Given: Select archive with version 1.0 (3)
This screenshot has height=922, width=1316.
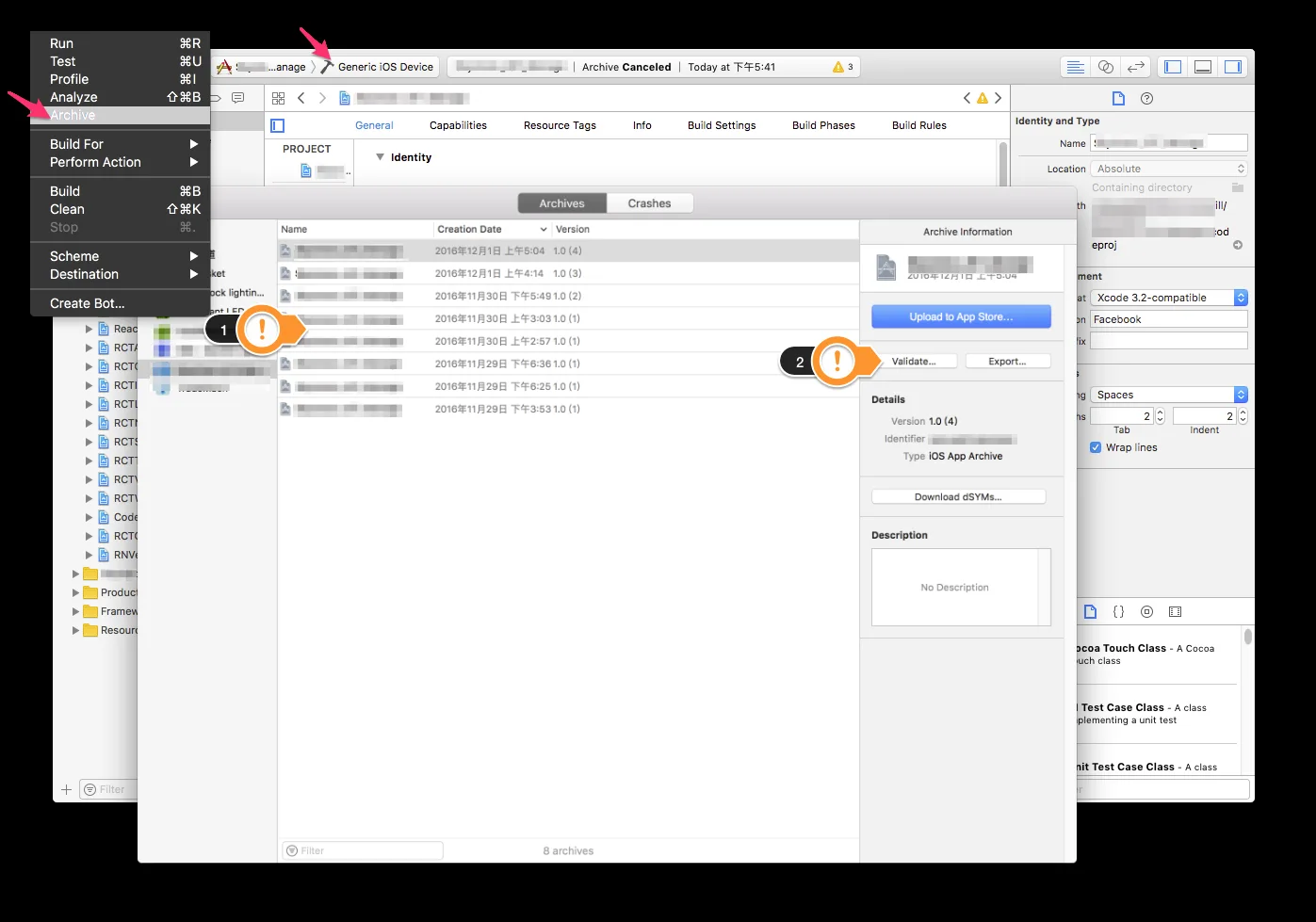Looking at the screenshot, I should [x=568, y=273].
